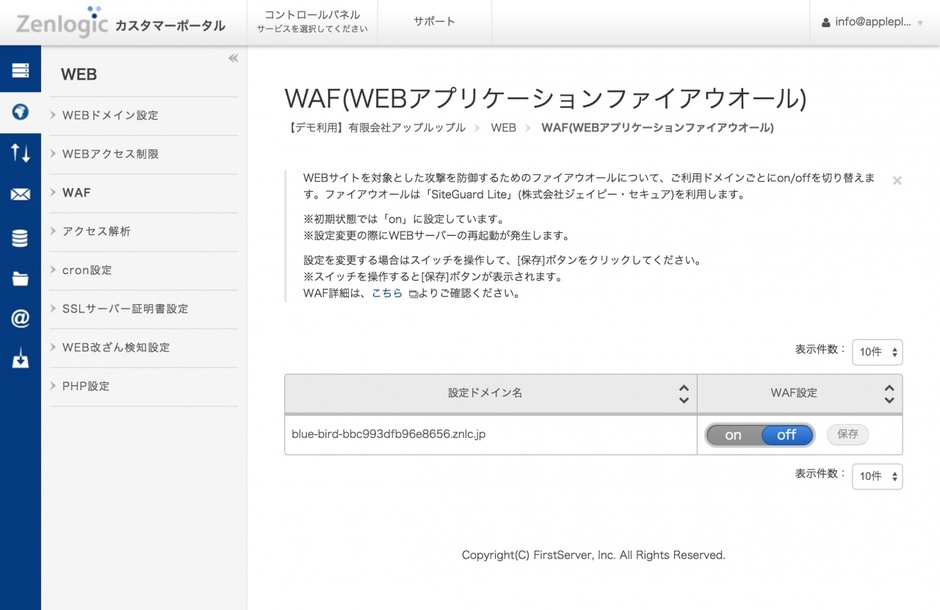The height and width of the screenshot is (610, 940).
Task: Click the envelope mail icon in sidebar
Action: 20,195
